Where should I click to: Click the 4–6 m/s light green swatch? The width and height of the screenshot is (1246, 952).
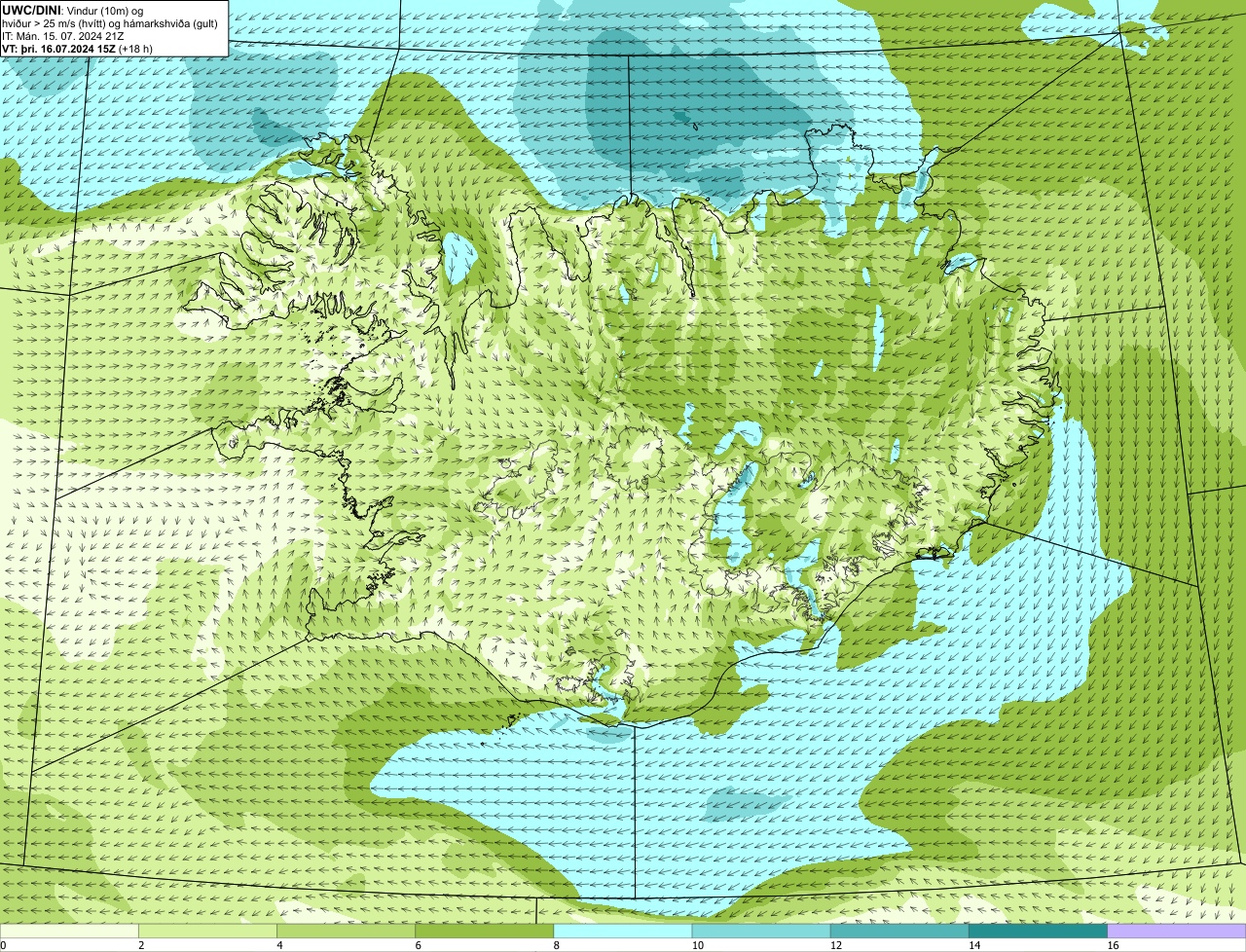tap(347, 932)
